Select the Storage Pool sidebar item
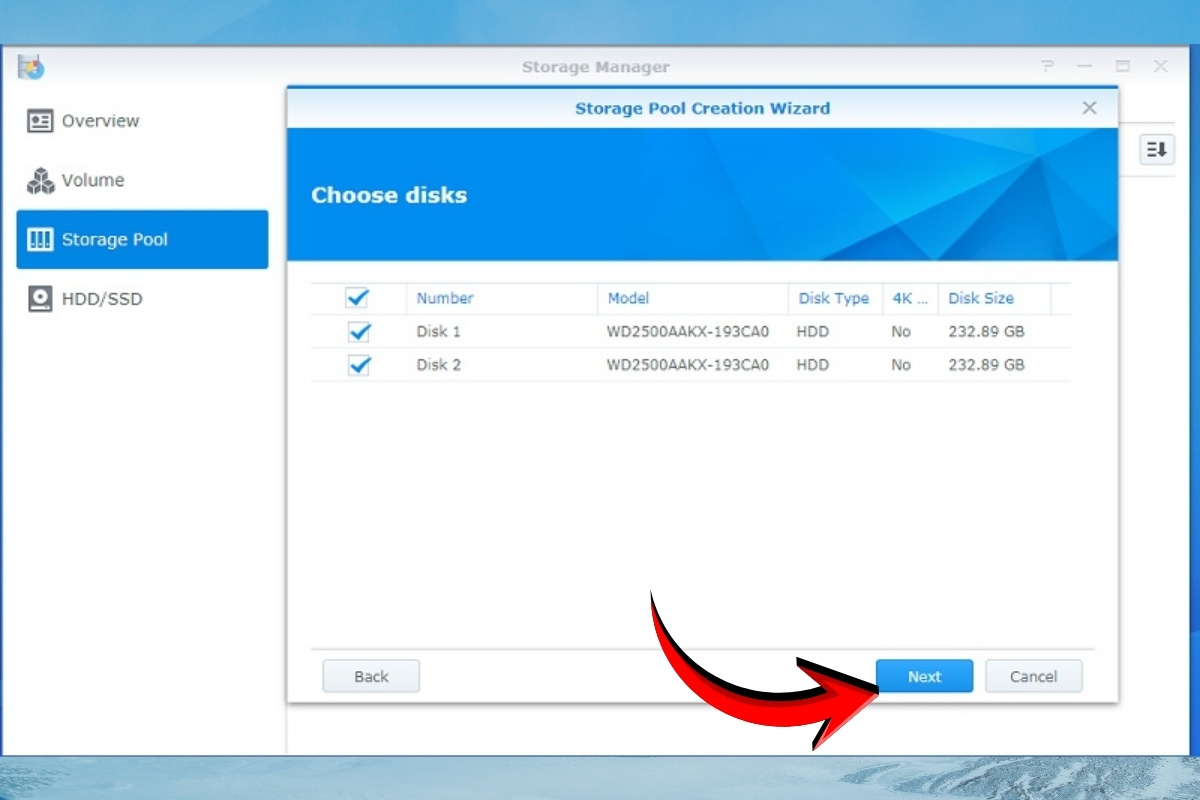This screenshot has height=800, width=1200. [142, 239]
